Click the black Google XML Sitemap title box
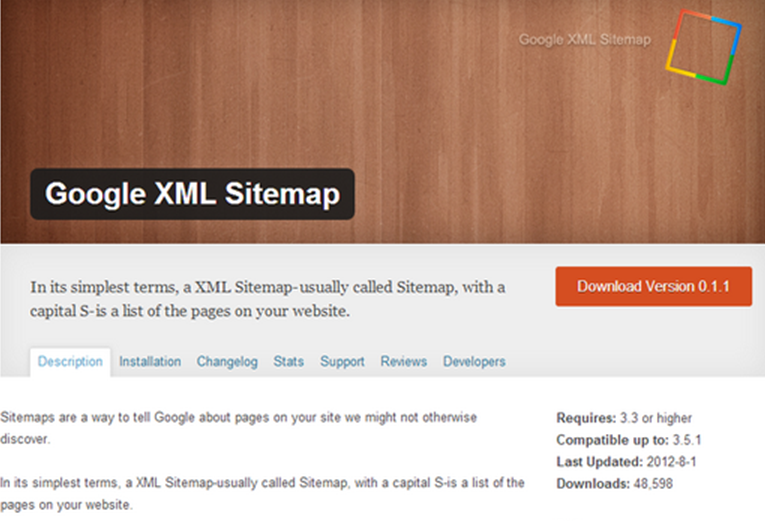The height and width of the screenshot is (521, 765). [x=192, y=194]
